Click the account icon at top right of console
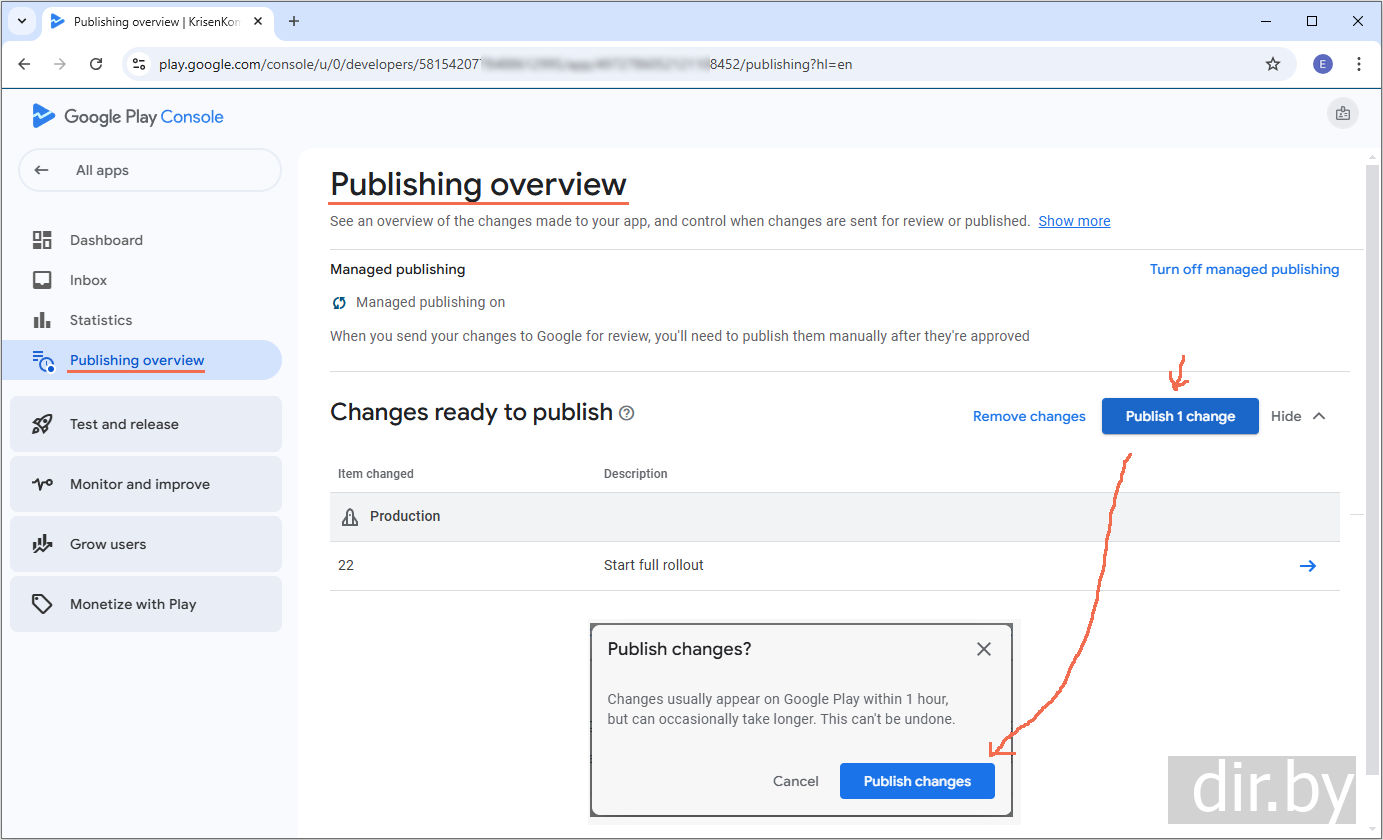The width and height of the screenshot is (1383, 840). coord(1342,114)
